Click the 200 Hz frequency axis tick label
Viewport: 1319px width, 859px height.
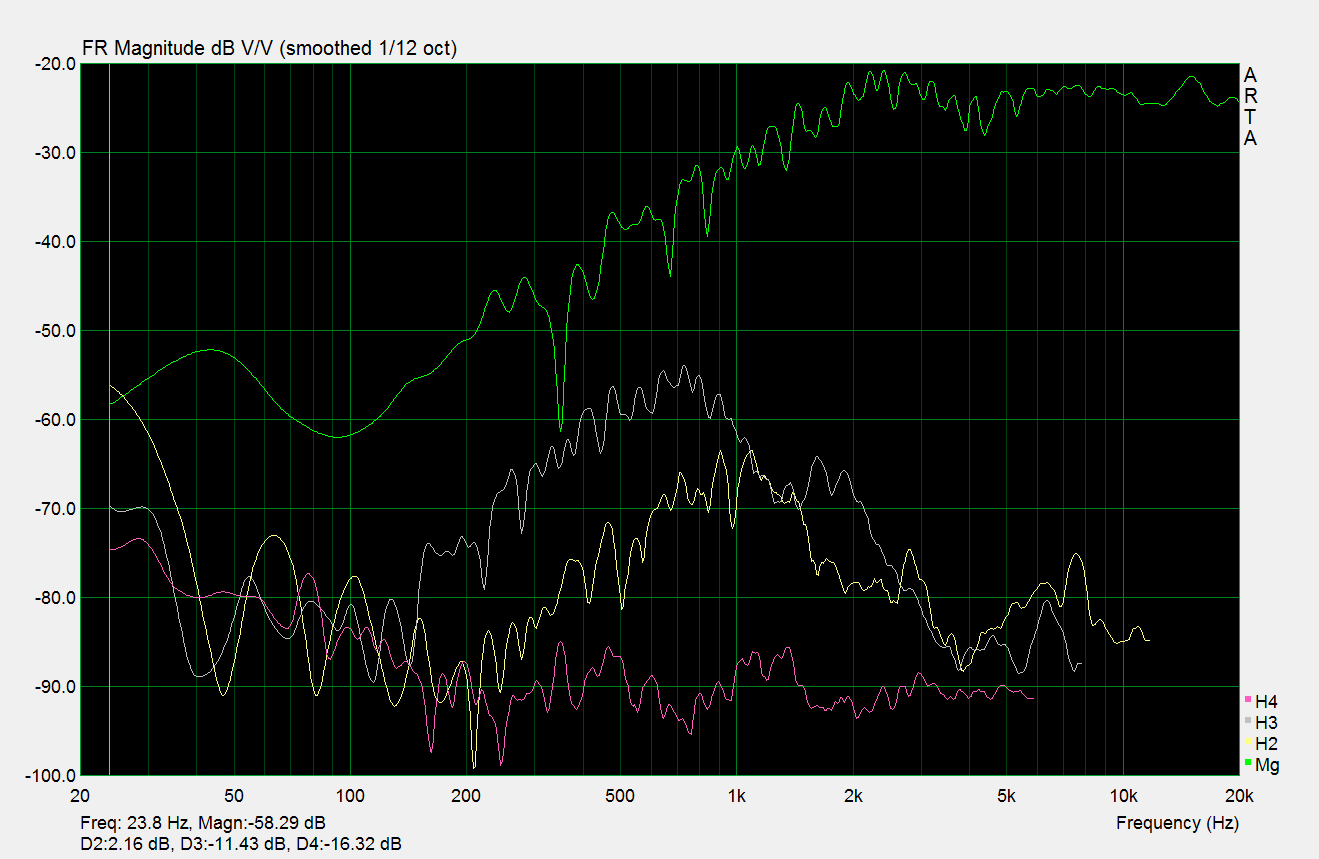point(466,796)
